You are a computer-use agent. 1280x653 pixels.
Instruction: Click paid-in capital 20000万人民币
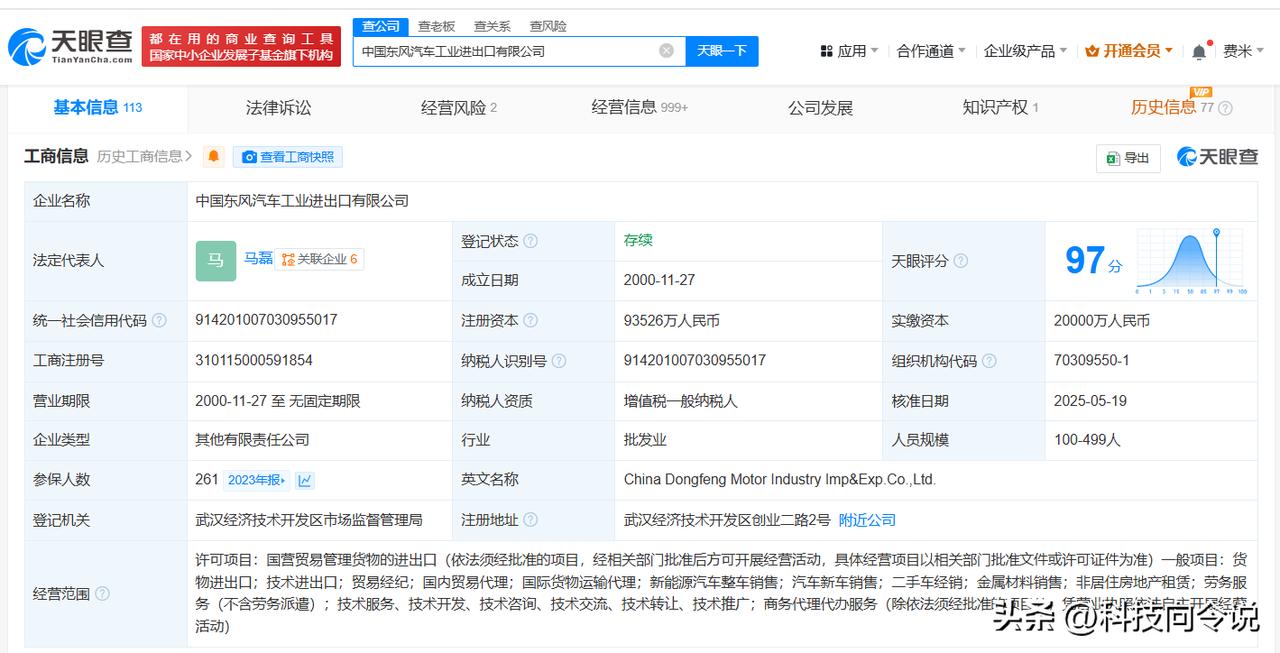click(x=1102, y=321)
